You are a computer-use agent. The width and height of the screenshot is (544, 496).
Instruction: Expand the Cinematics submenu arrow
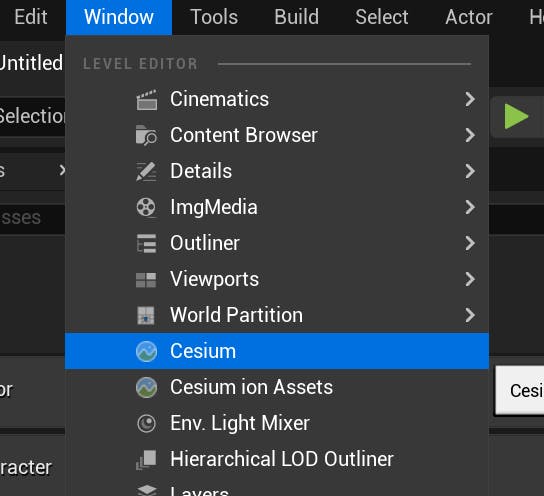pyautogui.click(x=470, y=99)
